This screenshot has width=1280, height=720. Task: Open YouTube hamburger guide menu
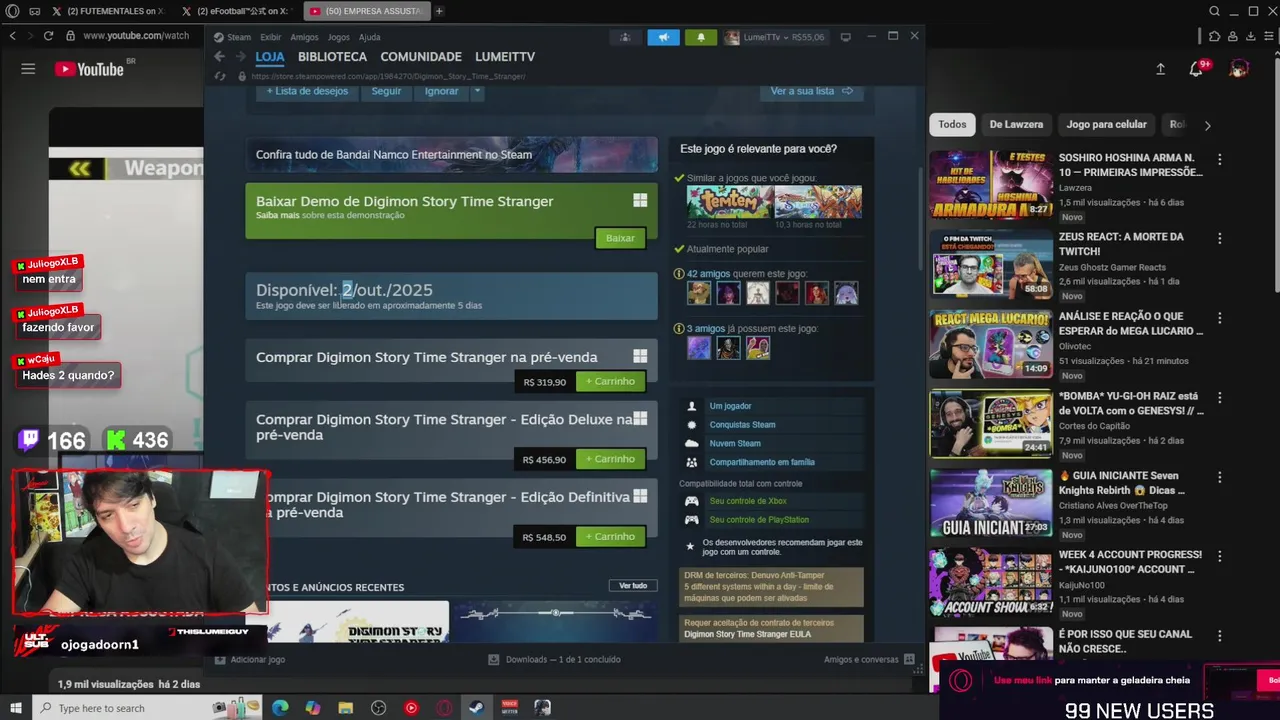coord(28,69)
